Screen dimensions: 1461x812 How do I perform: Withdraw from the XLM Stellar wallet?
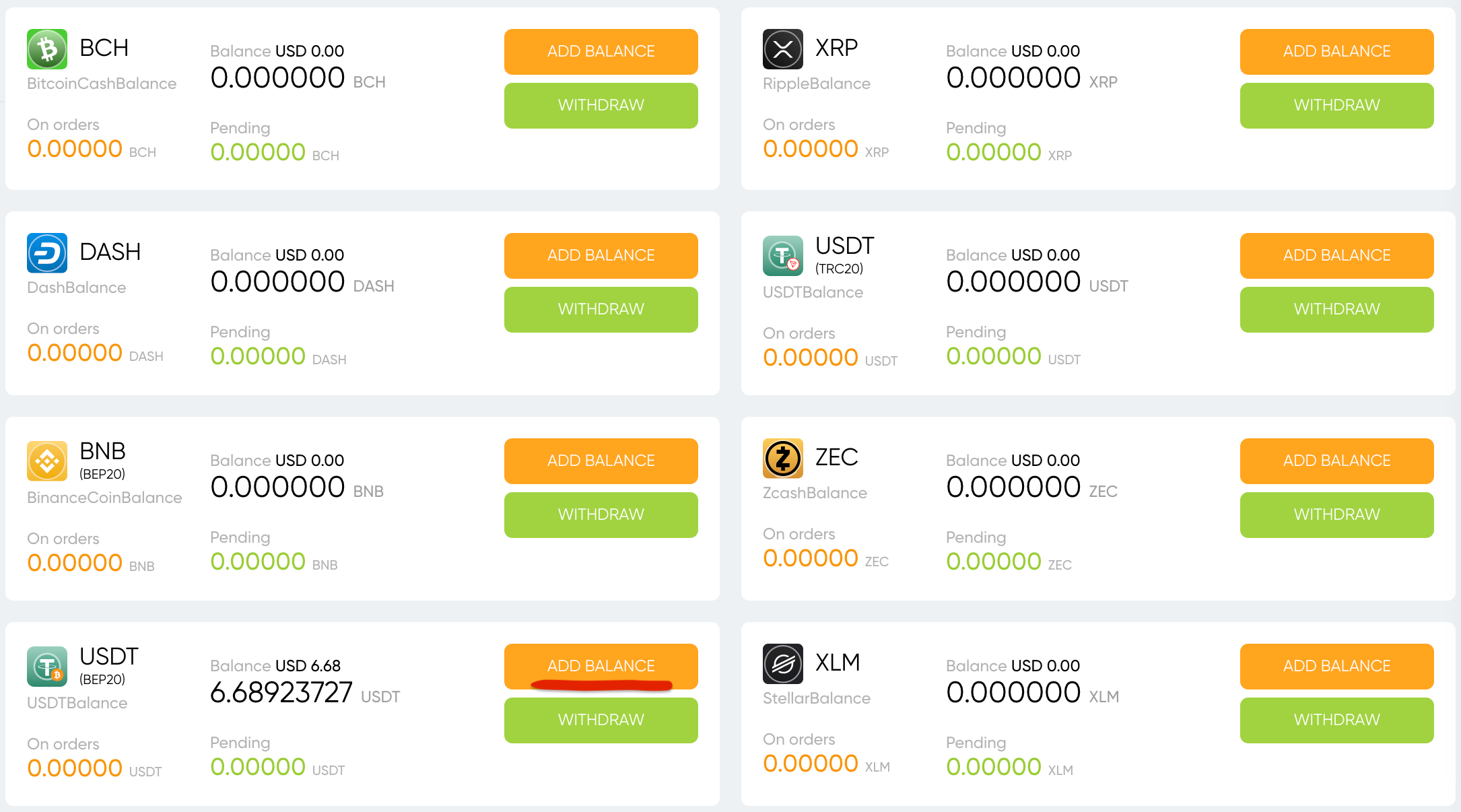[x=1337, y=720]
